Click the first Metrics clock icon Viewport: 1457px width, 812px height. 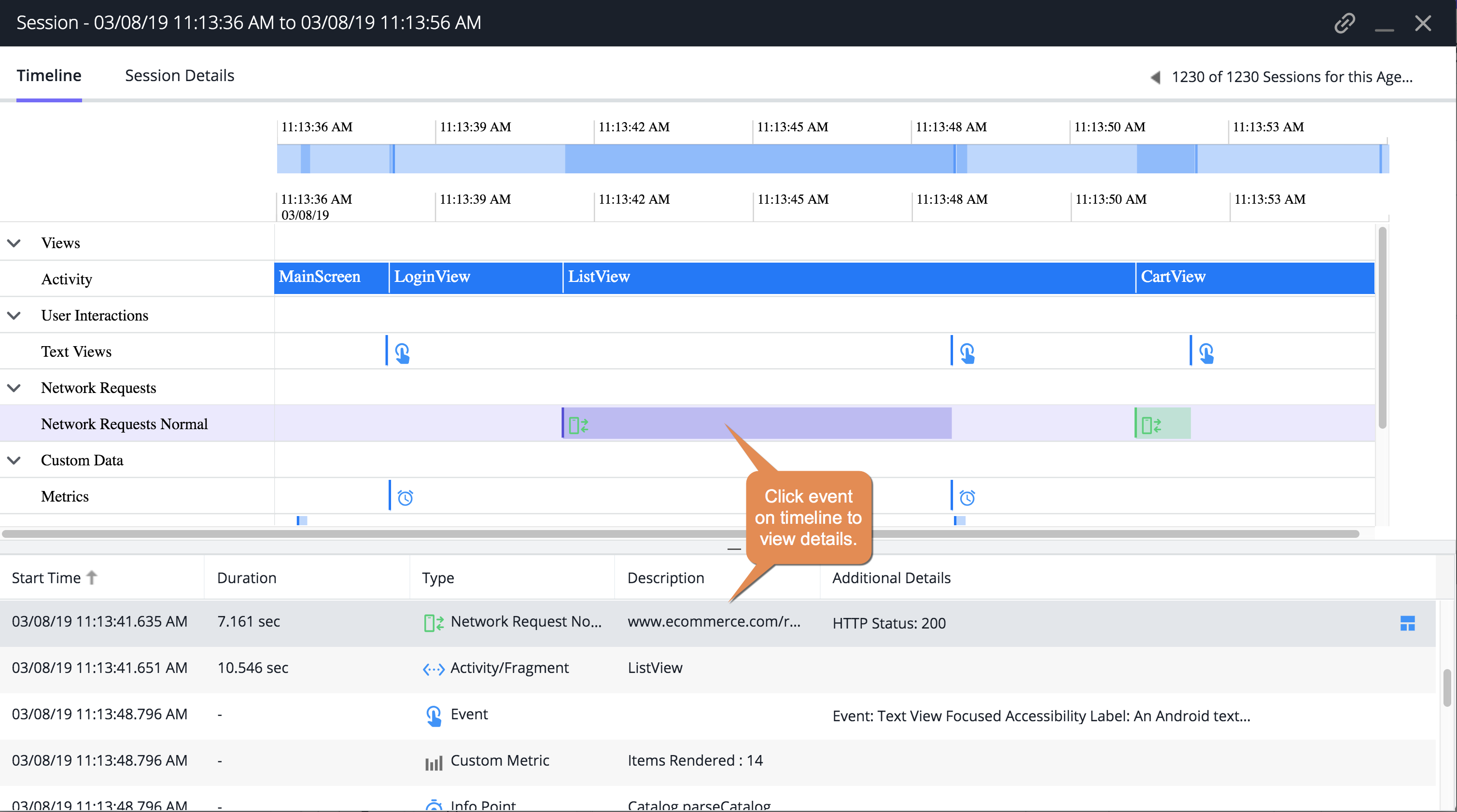point(405,497)
